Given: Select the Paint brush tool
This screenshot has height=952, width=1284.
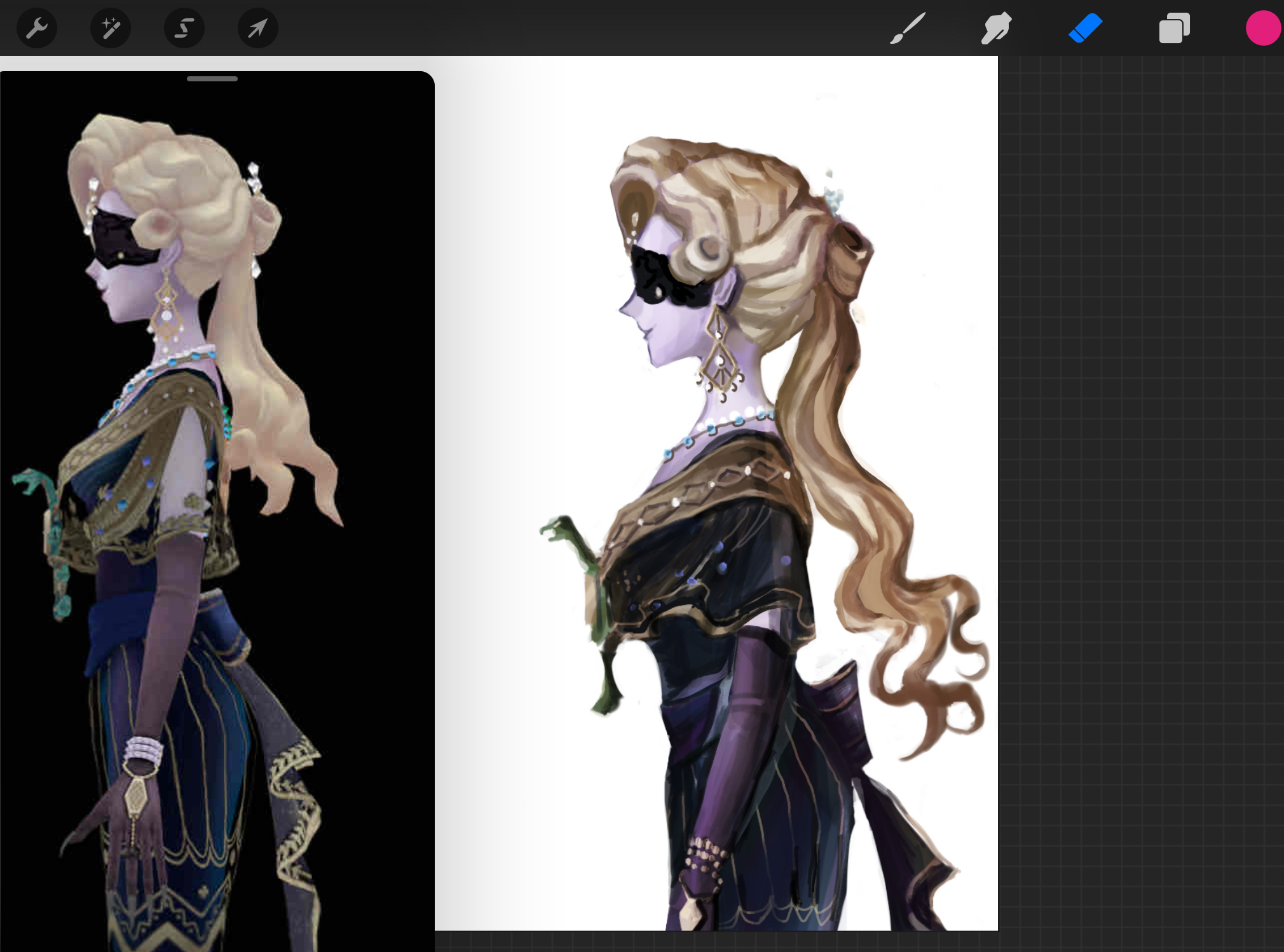Looking at the screenshot, I should [908, 28].
